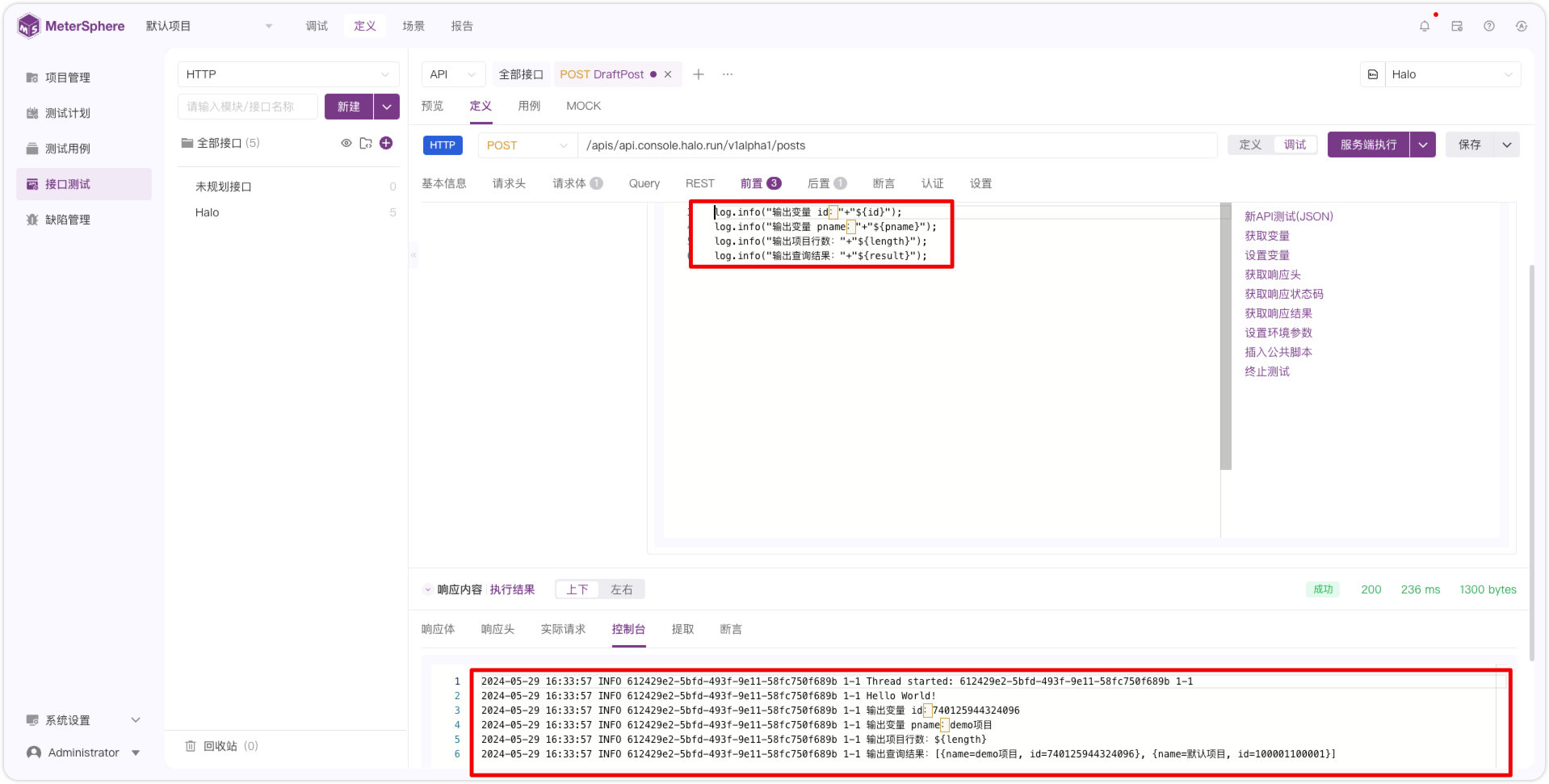1549x784 pixels.
Task: Click the request URL path field
Action: 897,145
